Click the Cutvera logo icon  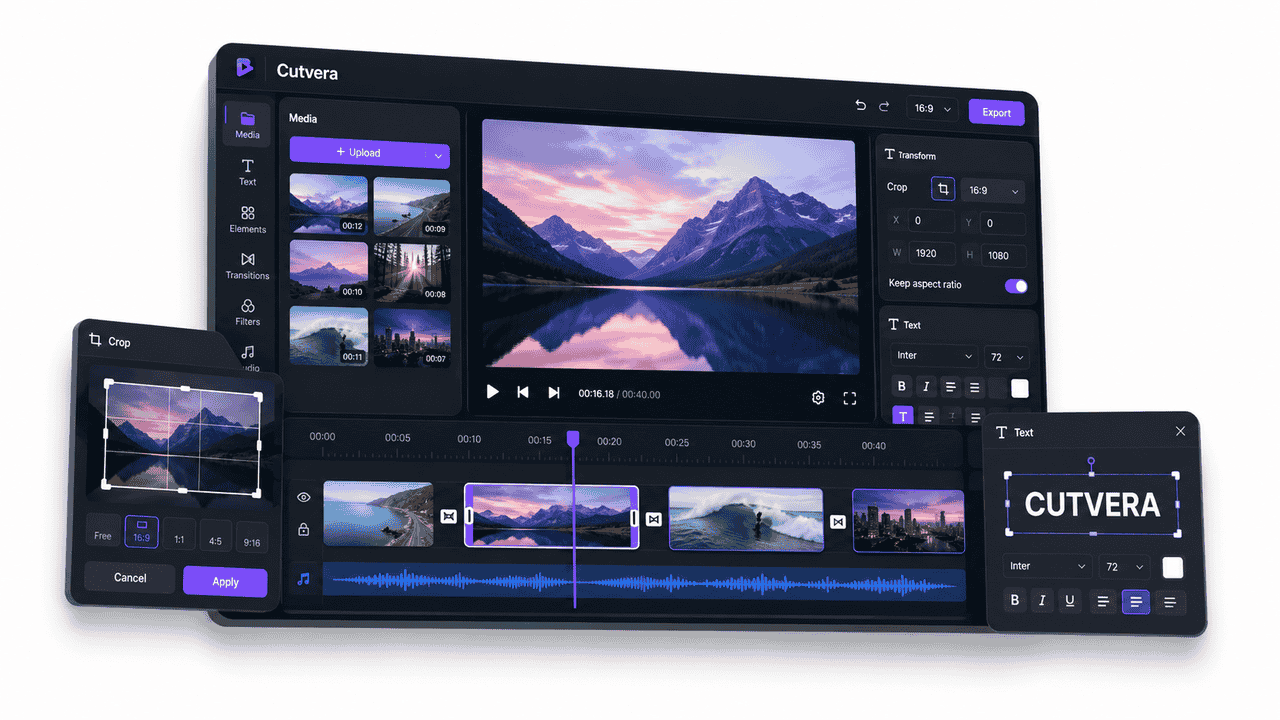click(245, 68)
